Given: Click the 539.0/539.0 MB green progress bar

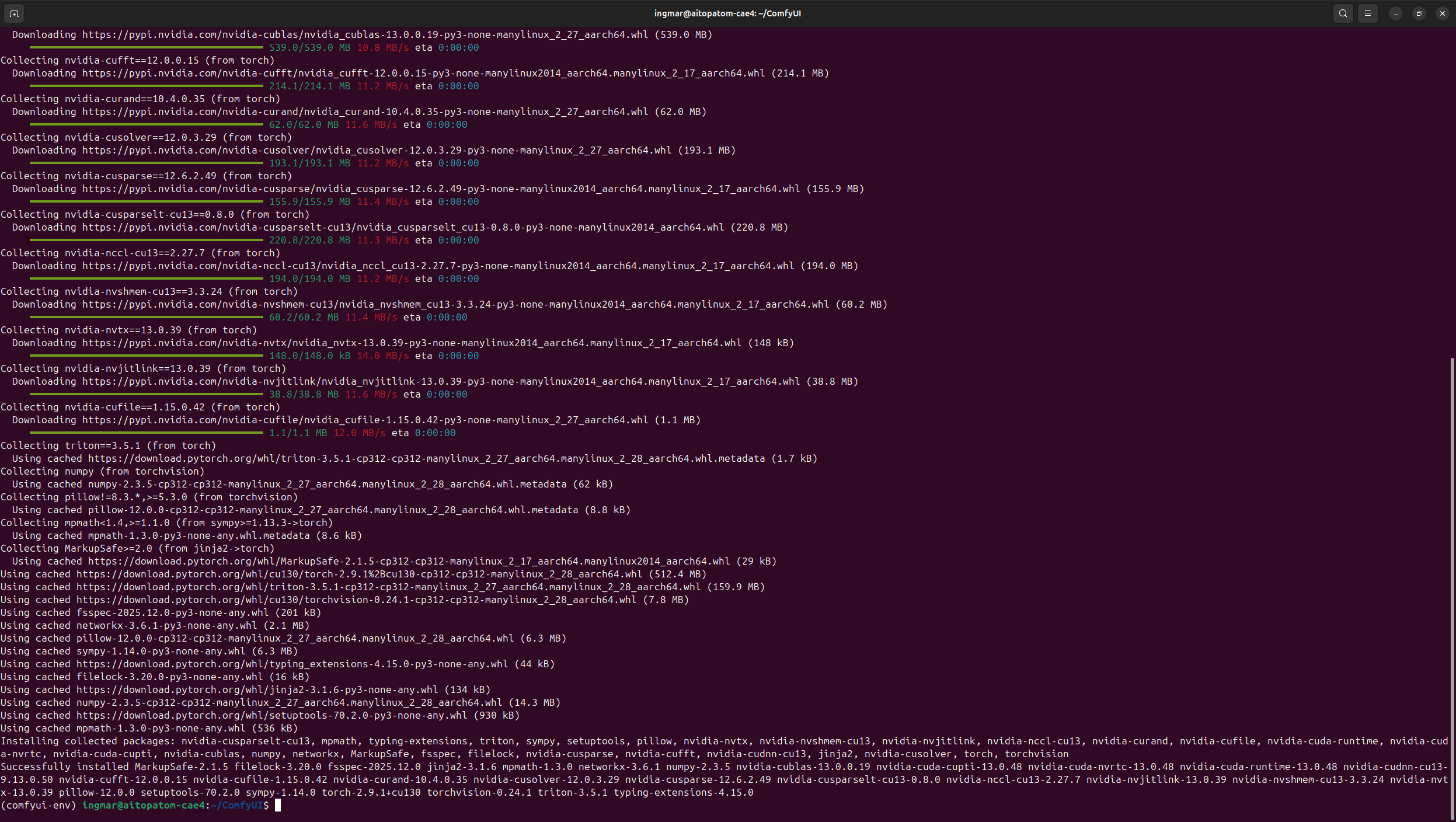Looking at the screenshot, I should tap(146, 47).
